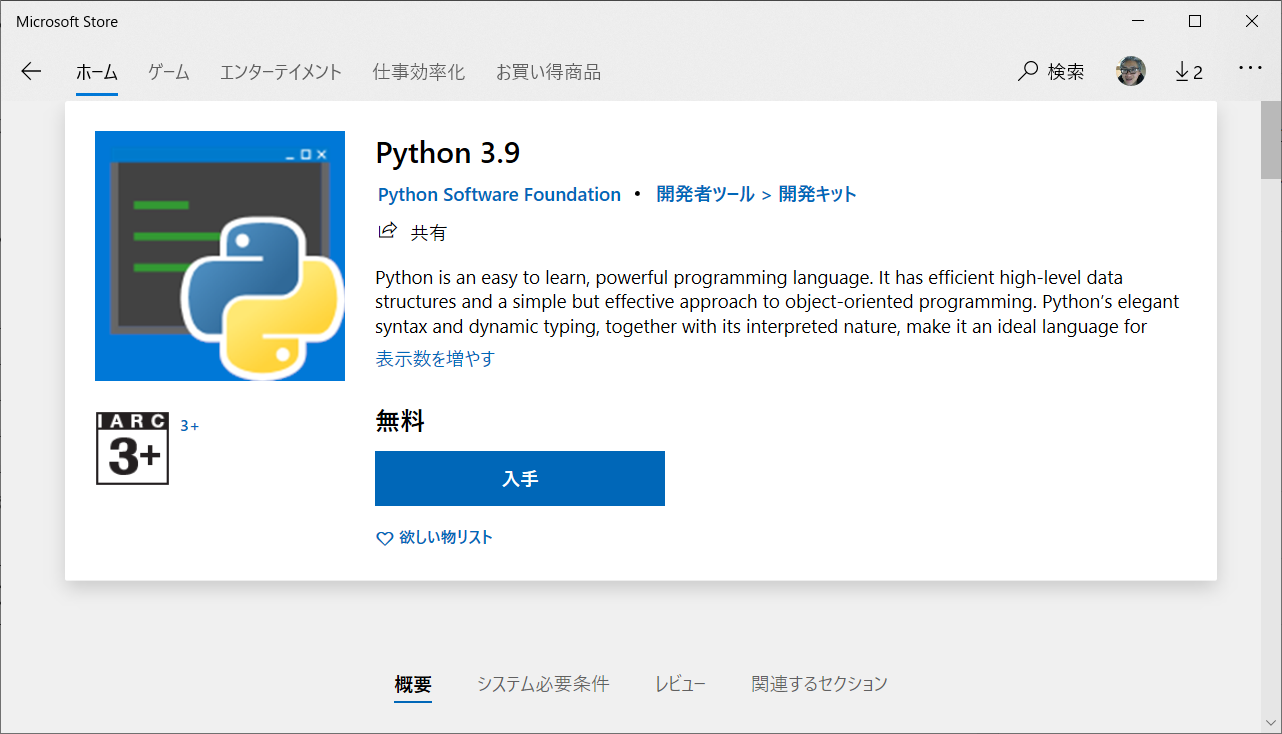Maximize the Microsoft Store window
The image size is (1282, 734).
(x=1195, y=21)
